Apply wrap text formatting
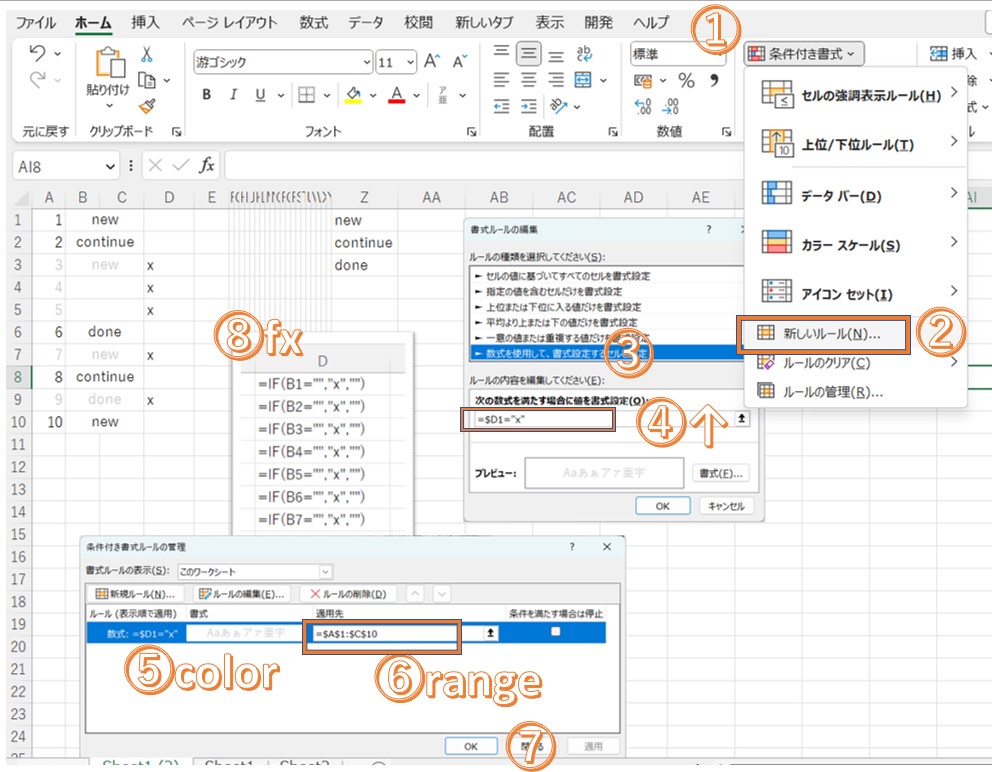 tap(583, 54)
